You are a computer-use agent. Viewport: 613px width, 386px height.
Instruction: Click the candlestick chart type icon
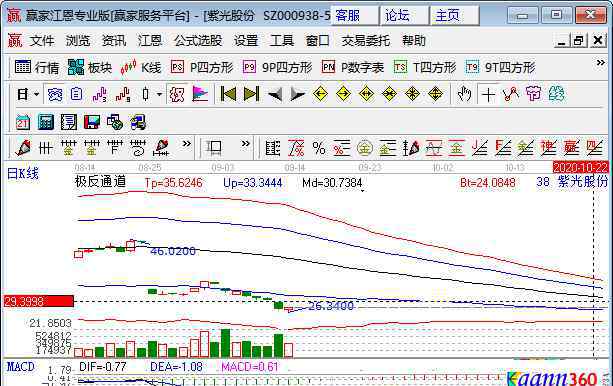point(145,94)
